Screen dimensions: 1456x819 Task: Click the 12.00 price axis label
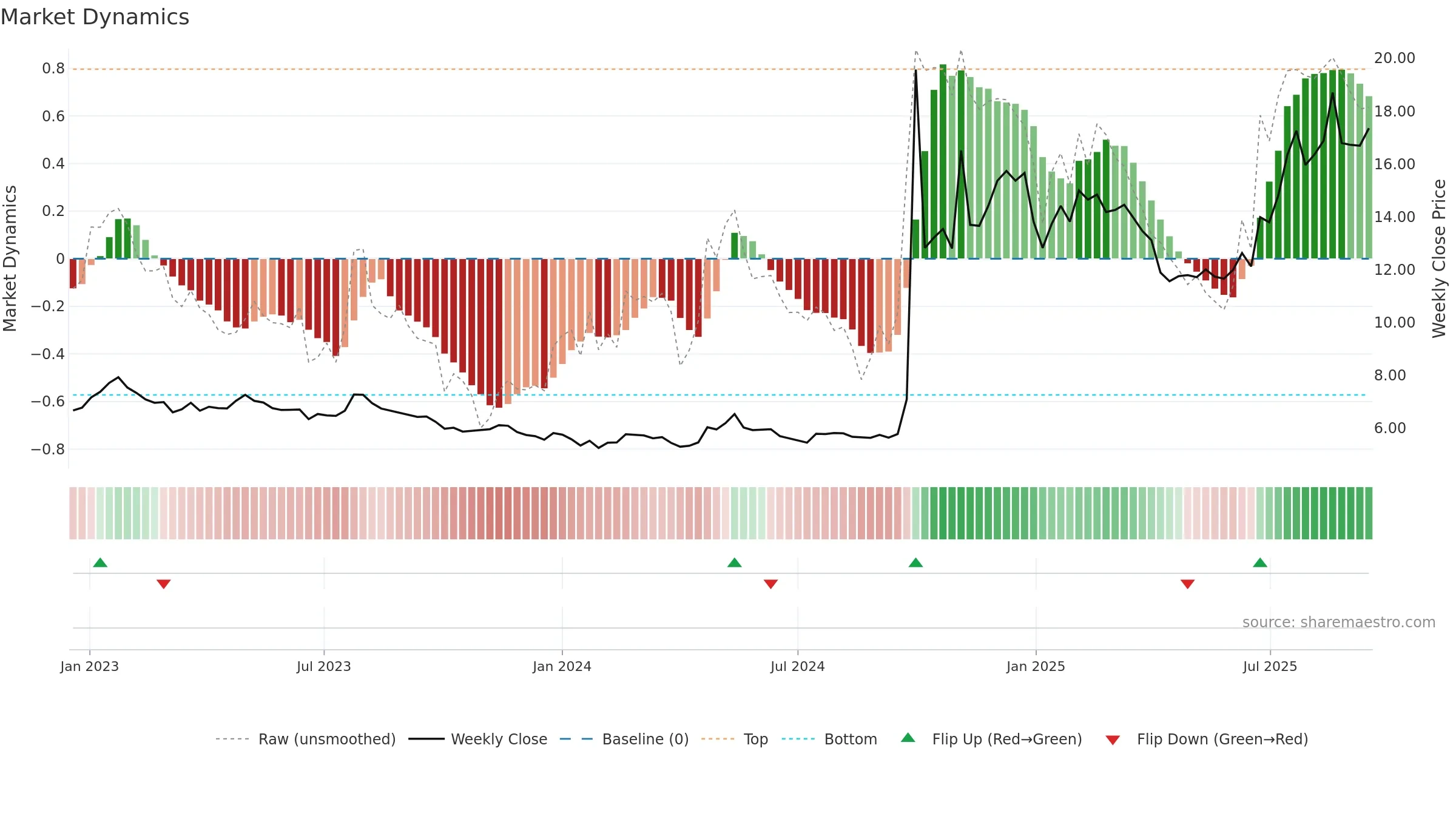pos(1395,269)
